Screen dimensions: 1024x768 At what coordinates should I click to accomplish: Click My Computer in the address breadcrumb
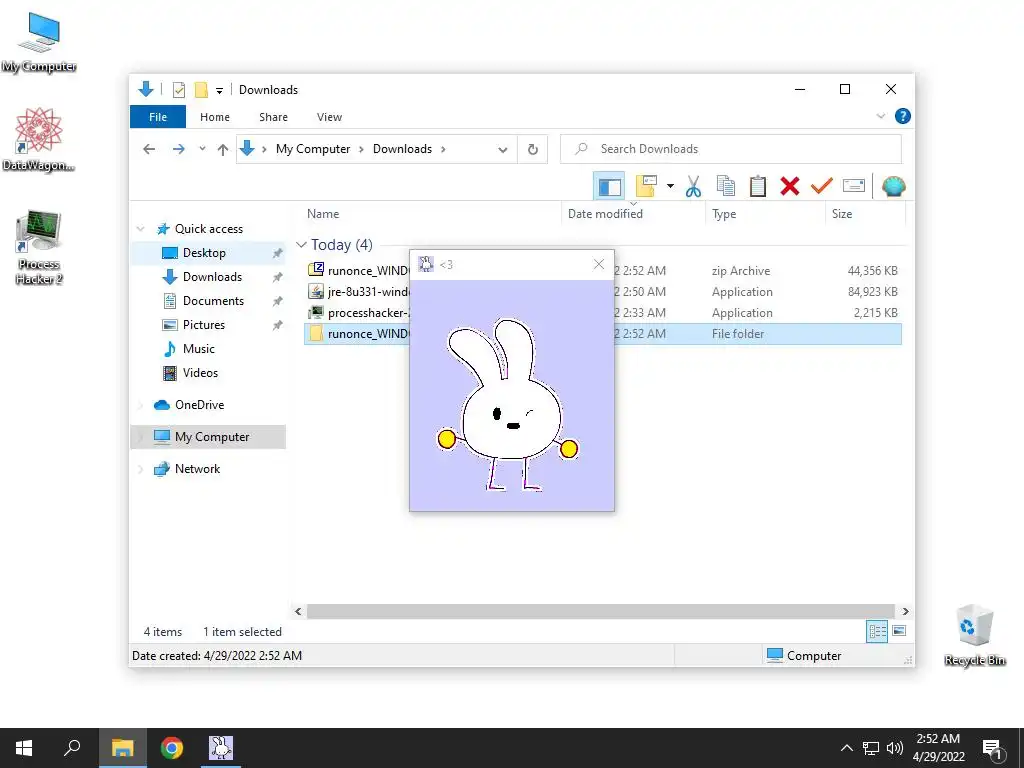coord(313,149)
